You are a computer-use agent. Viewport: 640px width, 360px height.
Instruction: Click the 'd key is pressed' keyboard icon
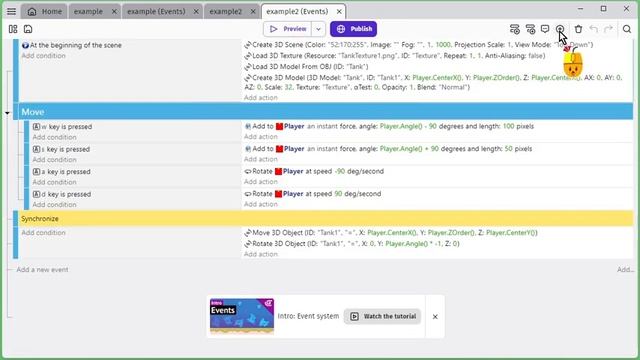[x=36, y=194]
